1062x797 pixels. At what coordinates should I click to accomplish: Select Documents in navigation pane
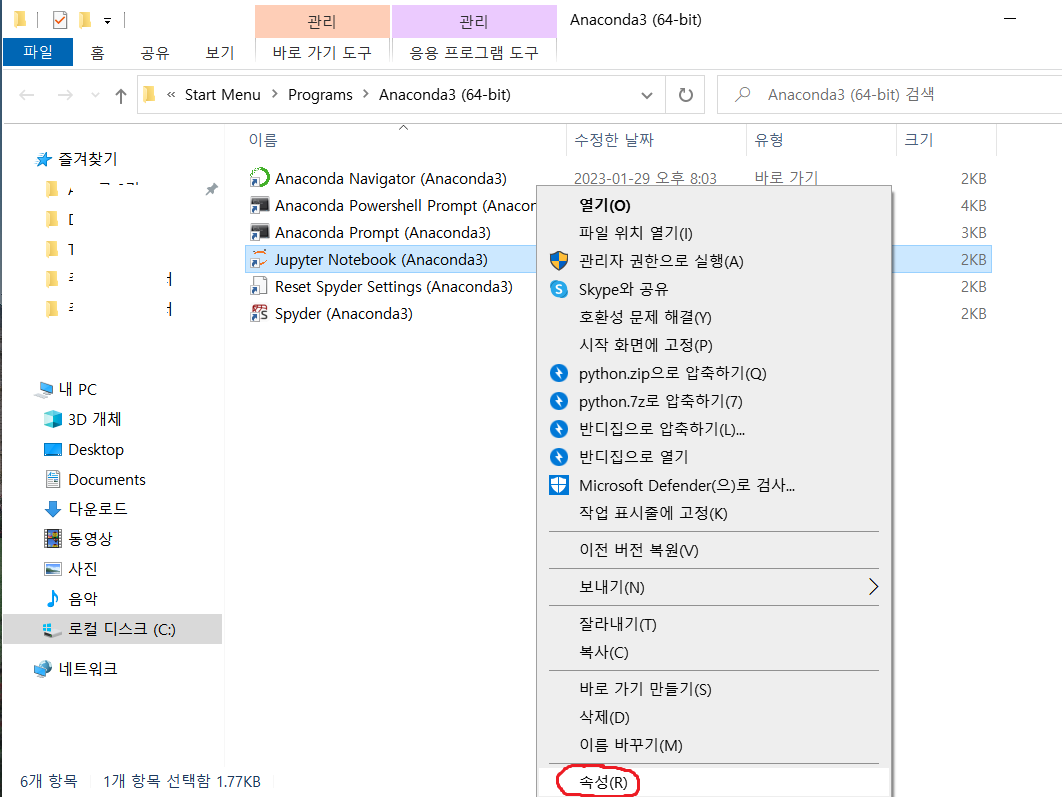(107, 479)
